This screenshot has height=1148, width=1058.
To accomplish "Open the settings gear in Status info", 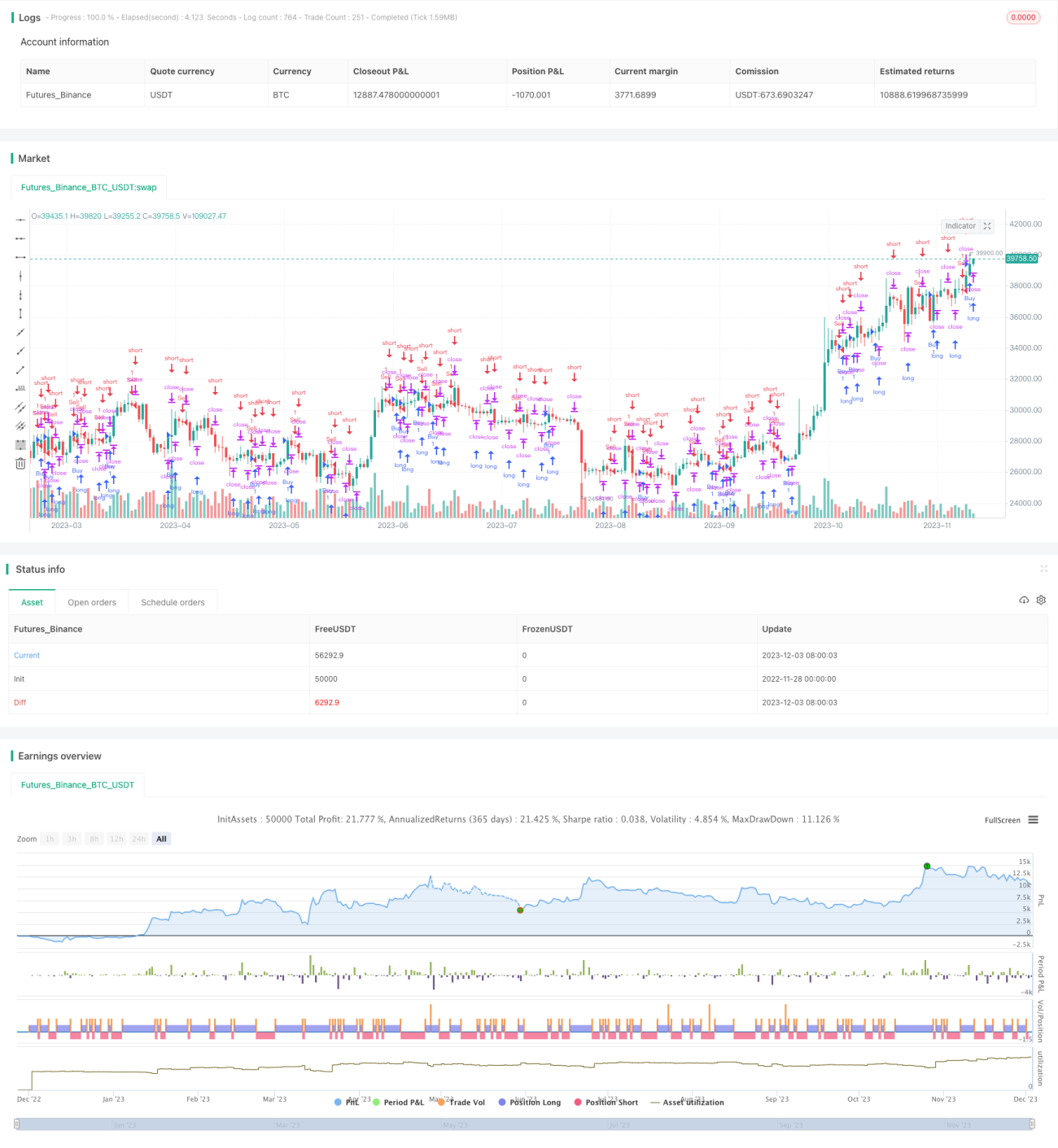I will 1041,600.
